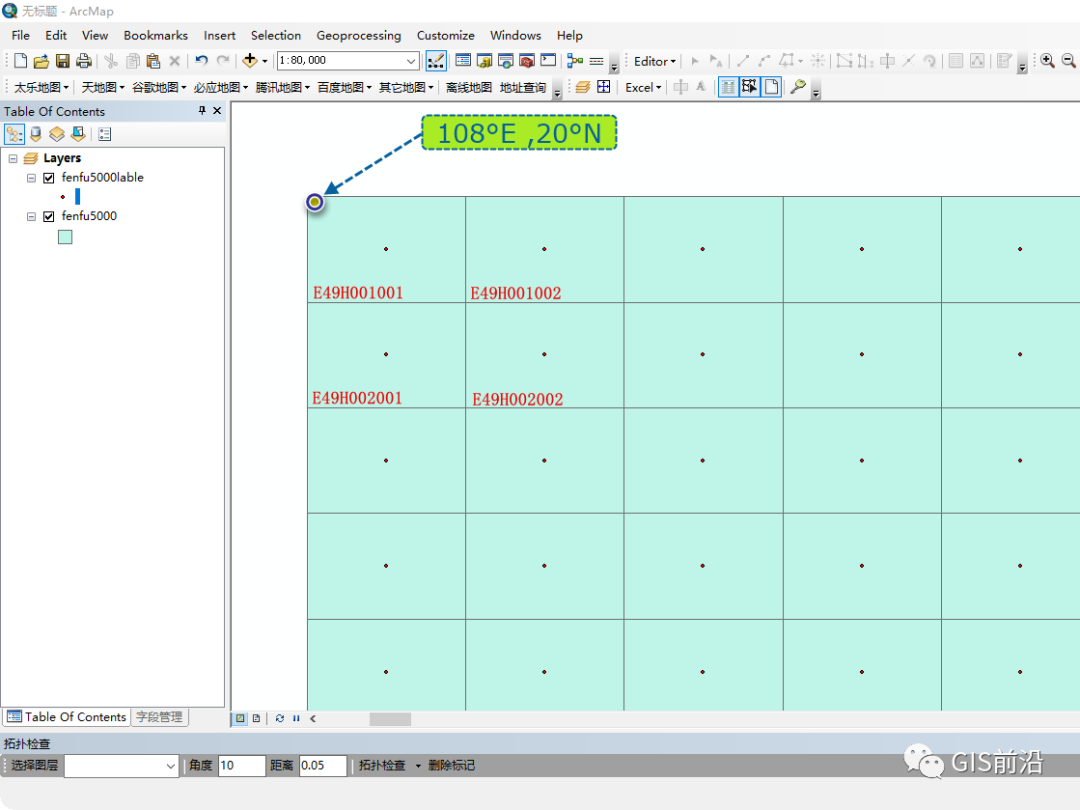The width and height of the screenshot is (1080, 810).
Task: Click the fenfu5000lable red point symbol
Action: pyautogui.click(x=63, y=197)
